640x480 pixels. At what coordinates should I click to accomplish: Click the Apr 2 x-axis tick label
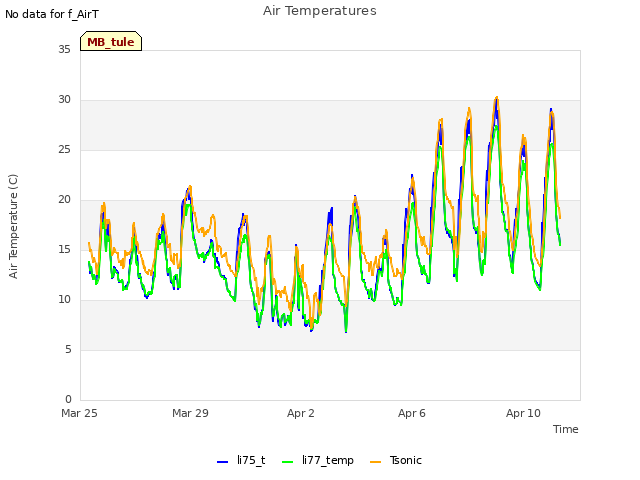tap(301, 413)
